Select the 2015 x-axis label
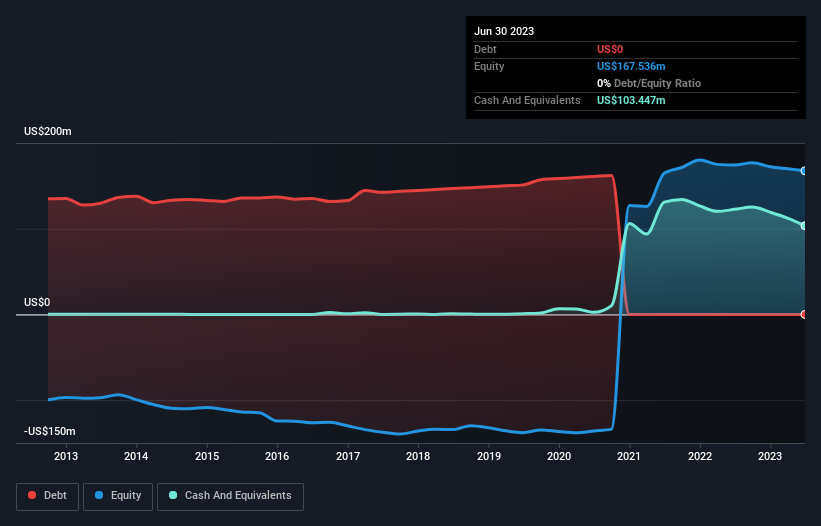Image resolution: width=821 pixels, height=526 pixels. (207, 456)
